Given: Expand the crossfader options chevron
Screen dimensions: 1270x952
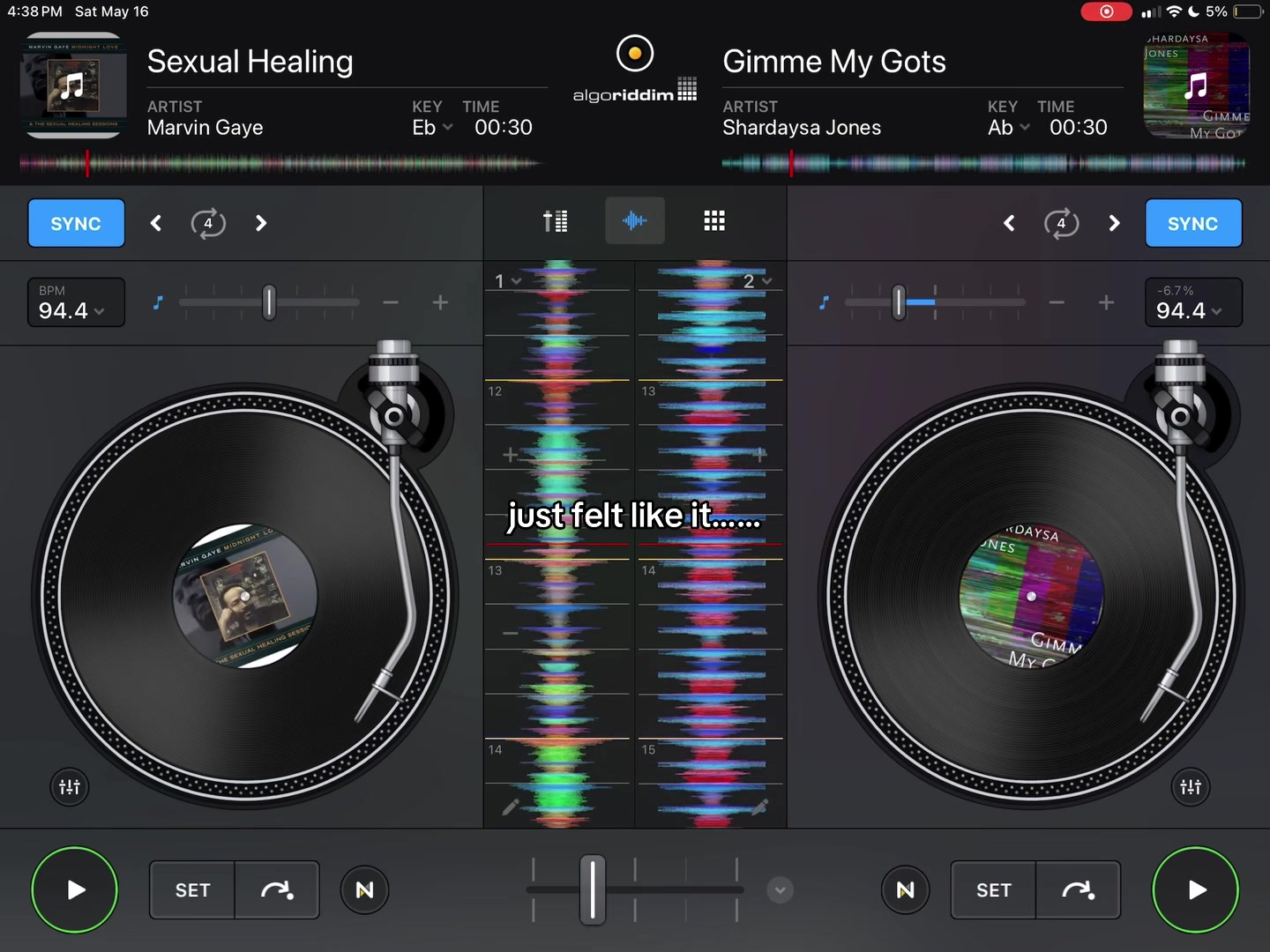Looking at the screenshot, I should tap(780, 890).
